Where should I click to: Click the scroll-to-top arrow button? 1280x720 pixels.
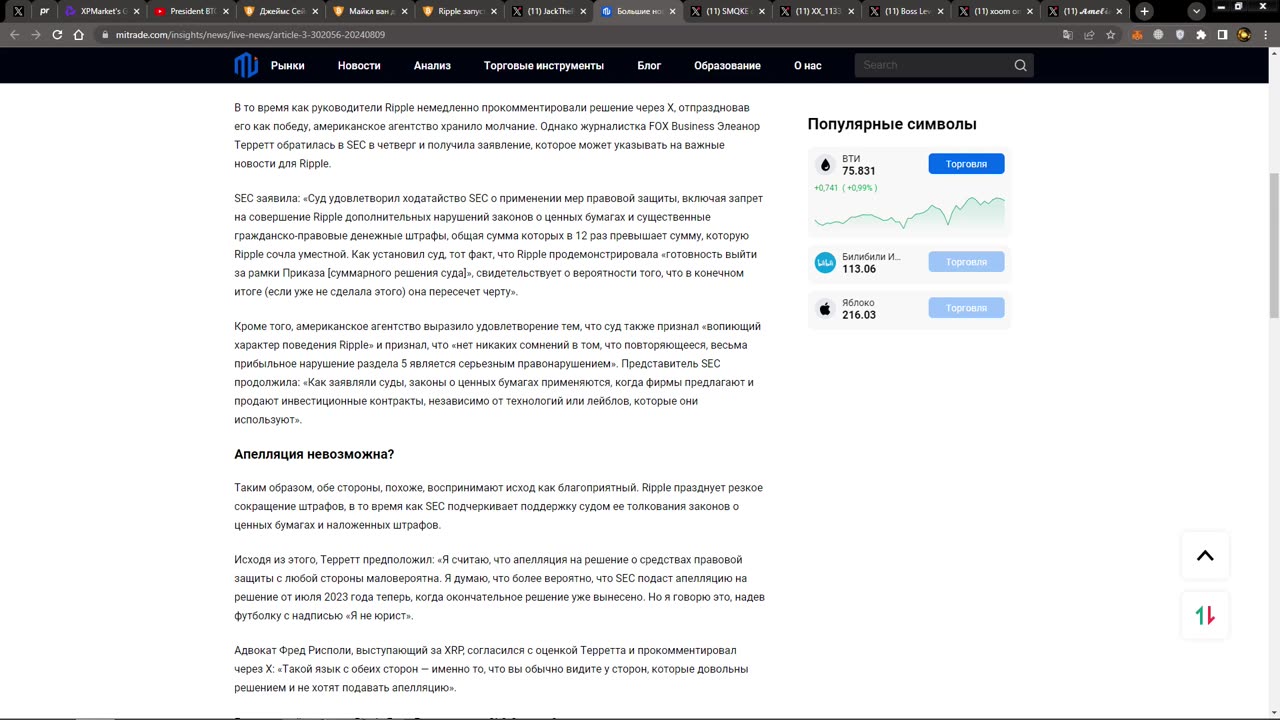[x=1205, y=556]
